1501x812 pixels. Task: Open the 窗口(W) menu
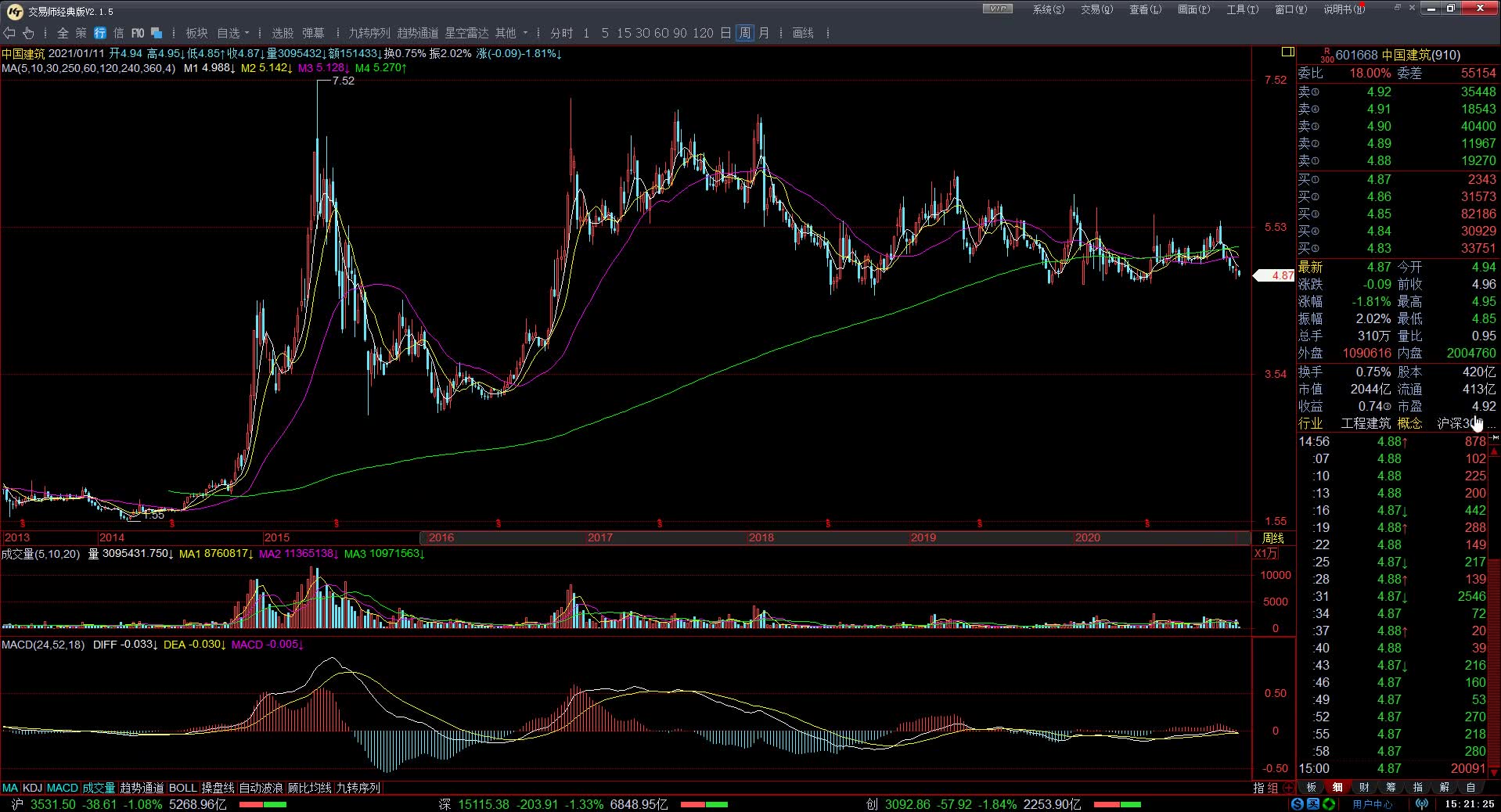pos(1290,9)
